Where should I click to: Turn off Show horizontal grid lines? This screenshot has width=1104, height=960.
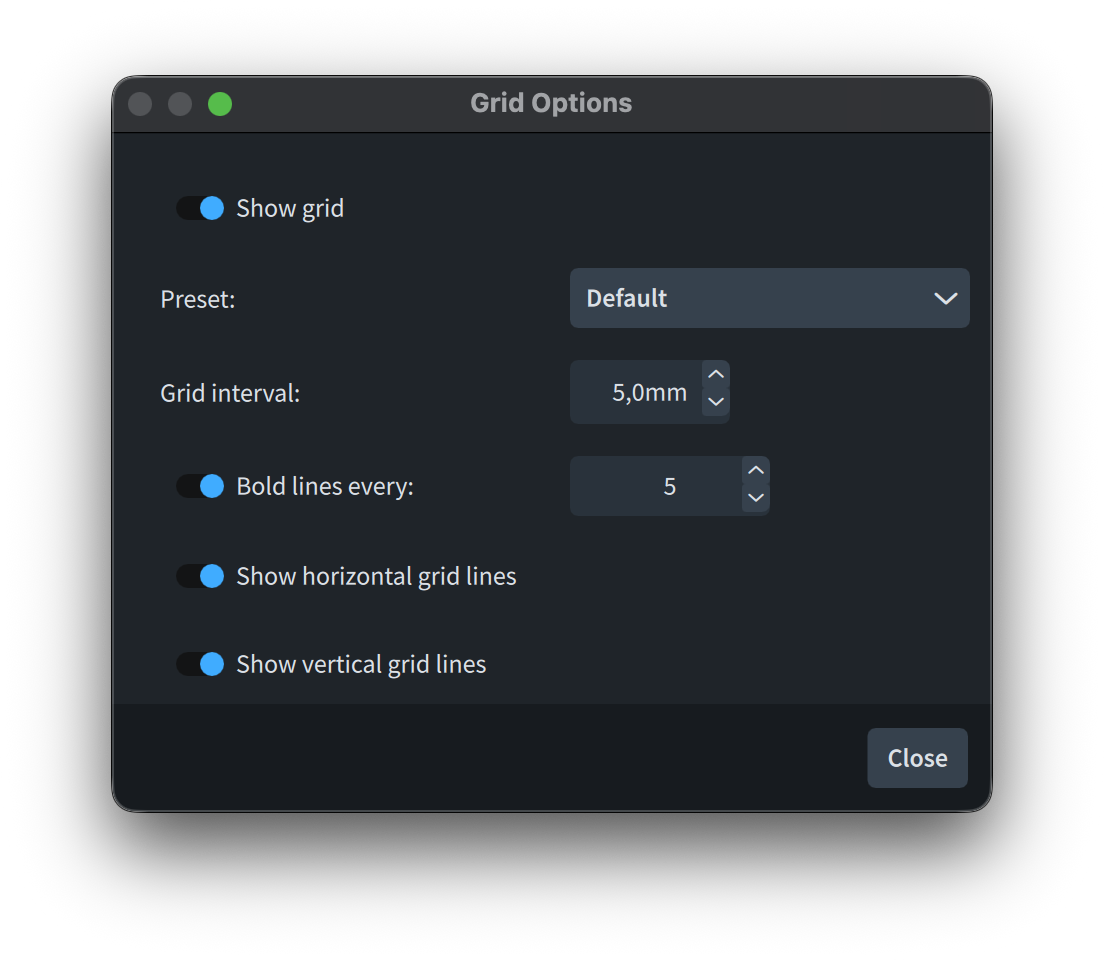[x=200, y=576]
